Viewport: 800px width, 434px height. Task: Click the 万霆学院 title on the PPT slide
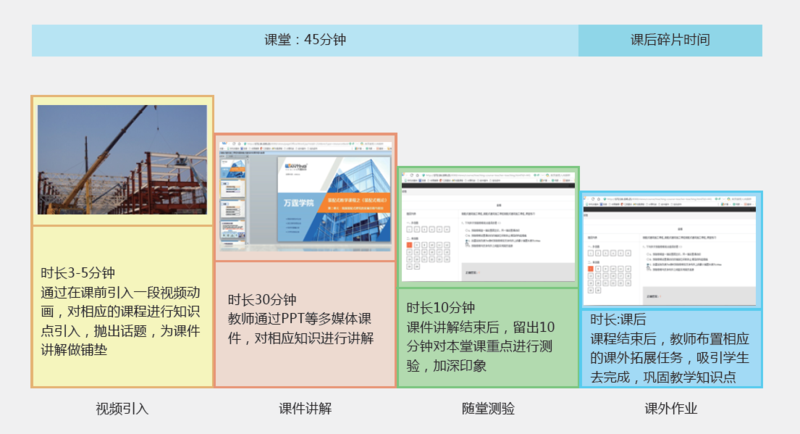point(298,203)
